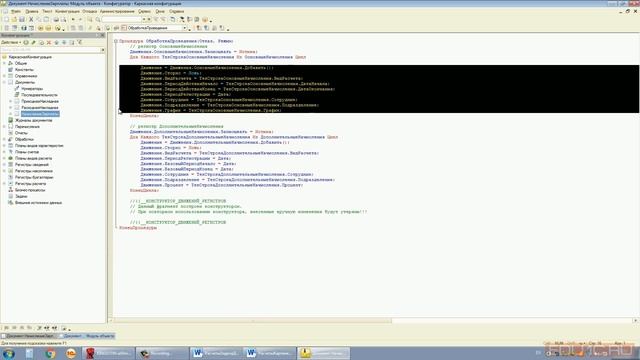The image size is (640, 360).
Task: Click the green Add icon in configuration panel toolbar
Action: pyautogui.click(x=26, y=42)
